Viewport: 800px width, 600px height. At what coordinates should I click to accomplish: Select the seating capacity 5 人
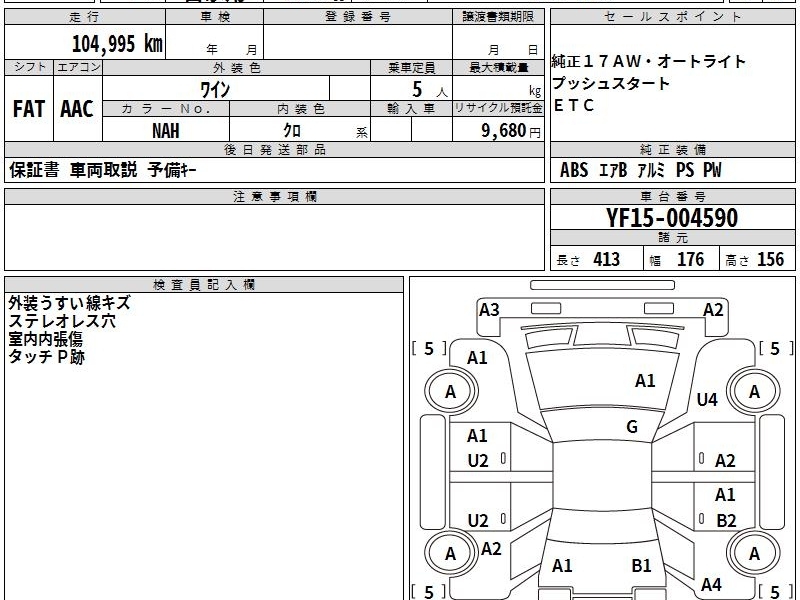429,90
